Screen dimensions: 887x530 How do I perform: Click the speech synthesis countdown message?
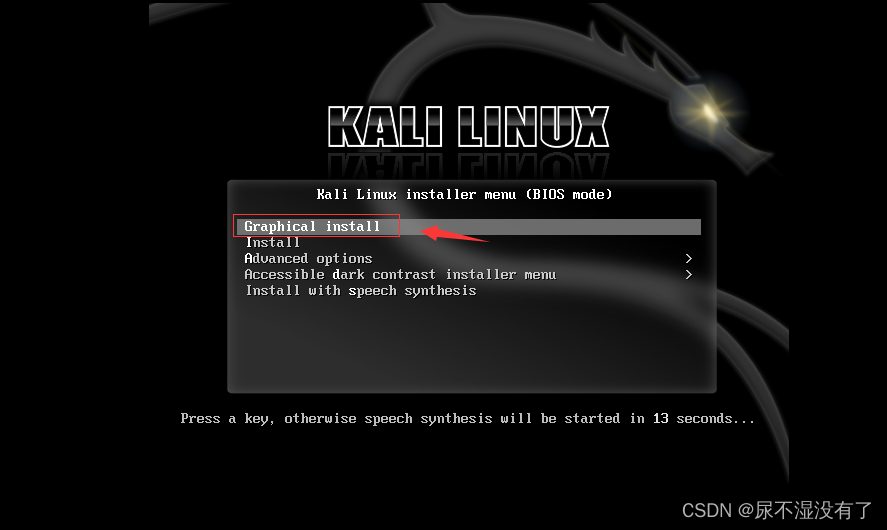coord(467,419)
